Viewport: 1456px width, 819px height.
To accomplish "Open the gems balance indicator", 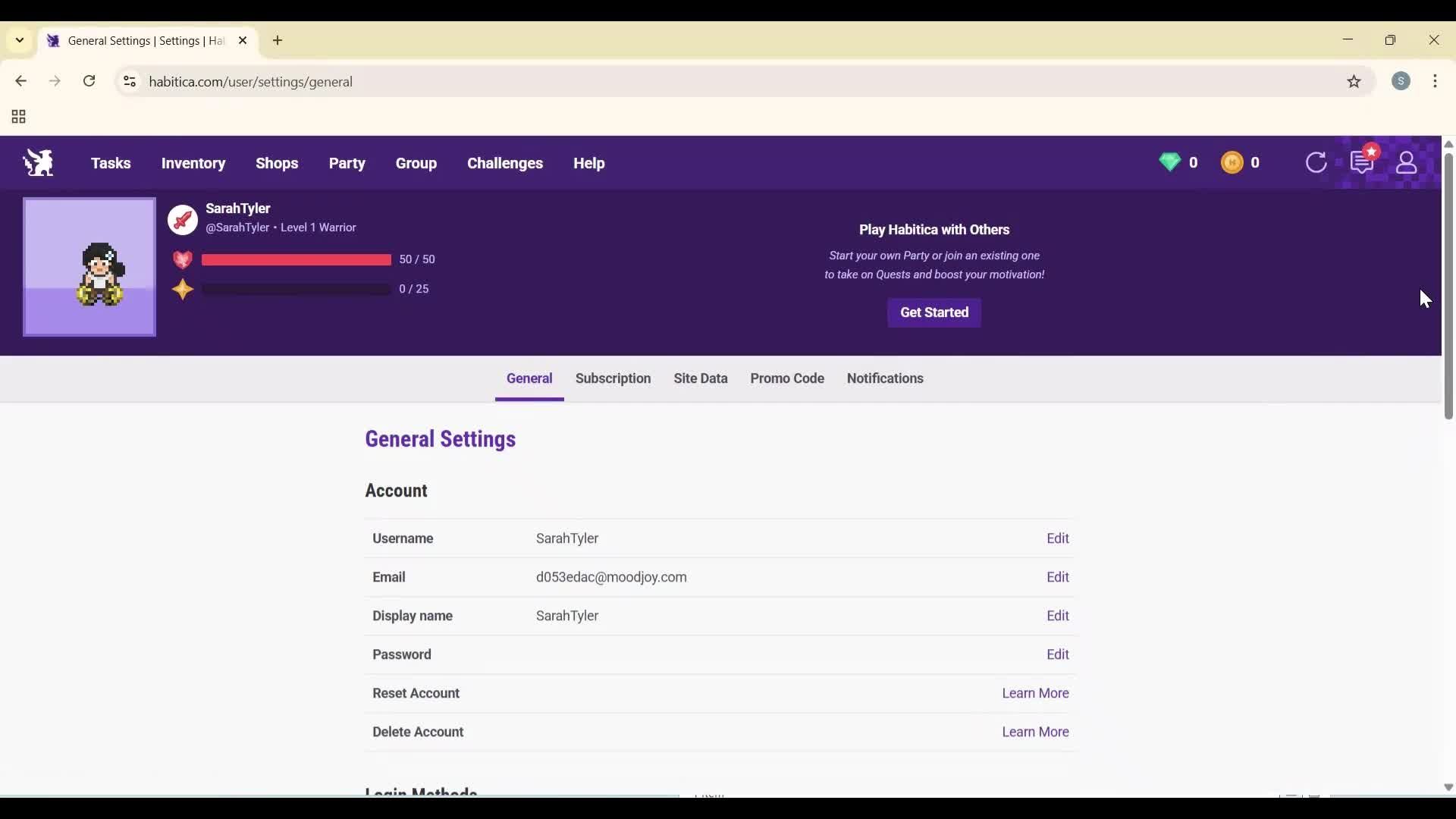I will click(1170, 162).
